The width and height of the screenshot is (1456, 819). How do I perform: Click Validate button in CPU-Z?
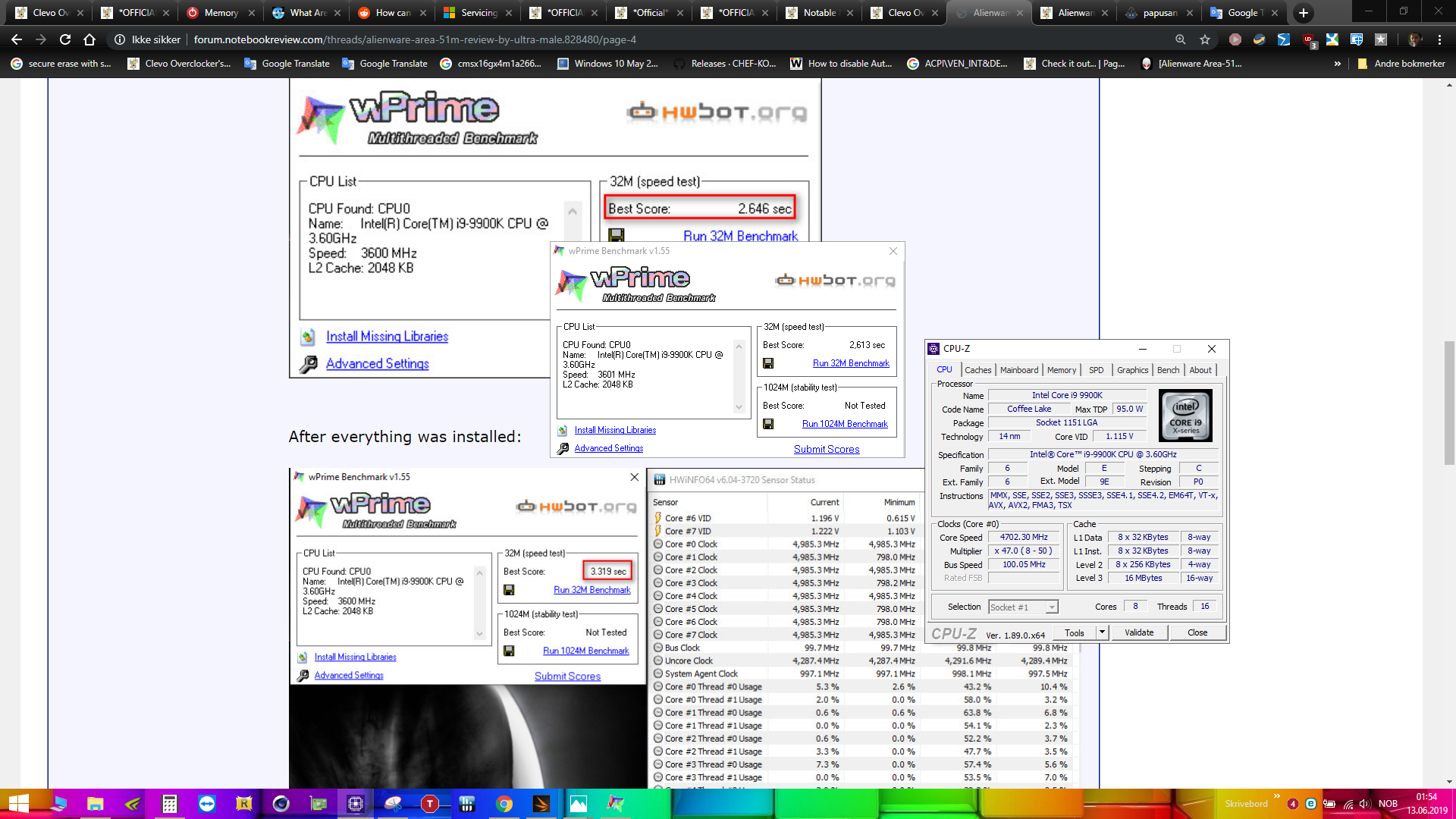(x=1139, y=632)
